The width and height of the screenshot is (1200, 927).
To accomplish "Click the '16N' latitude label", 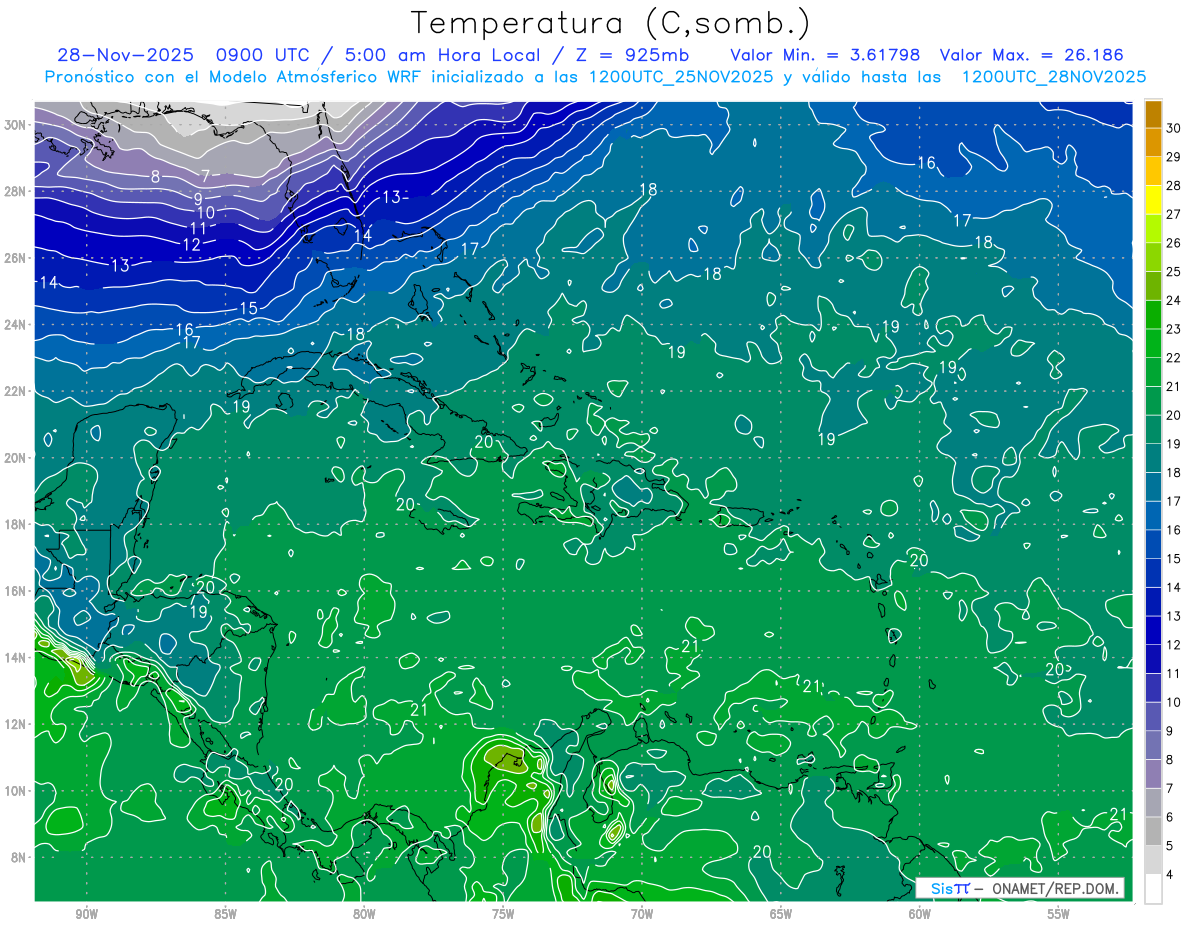I will (x=17, y=591).
